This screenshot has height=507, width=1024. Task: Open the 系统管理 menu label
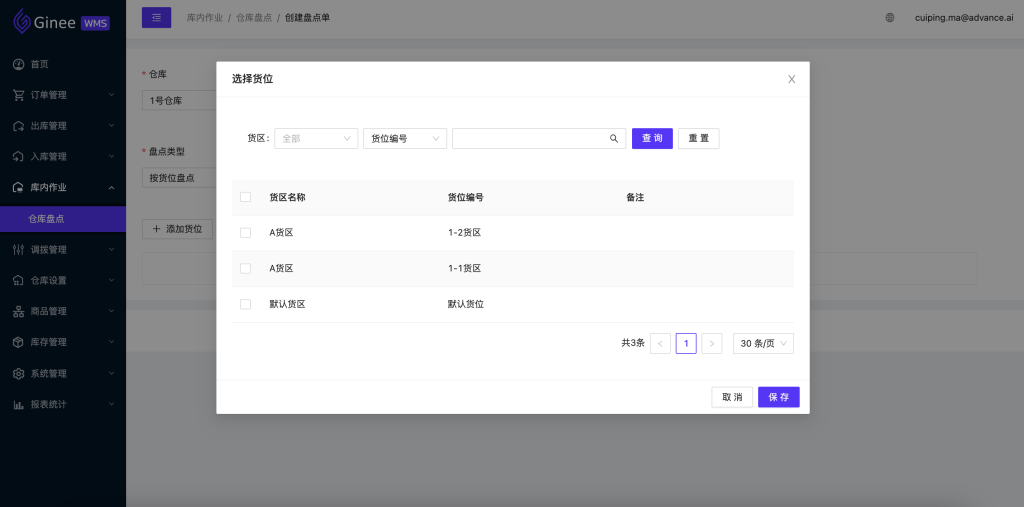[x=48, y=373]
